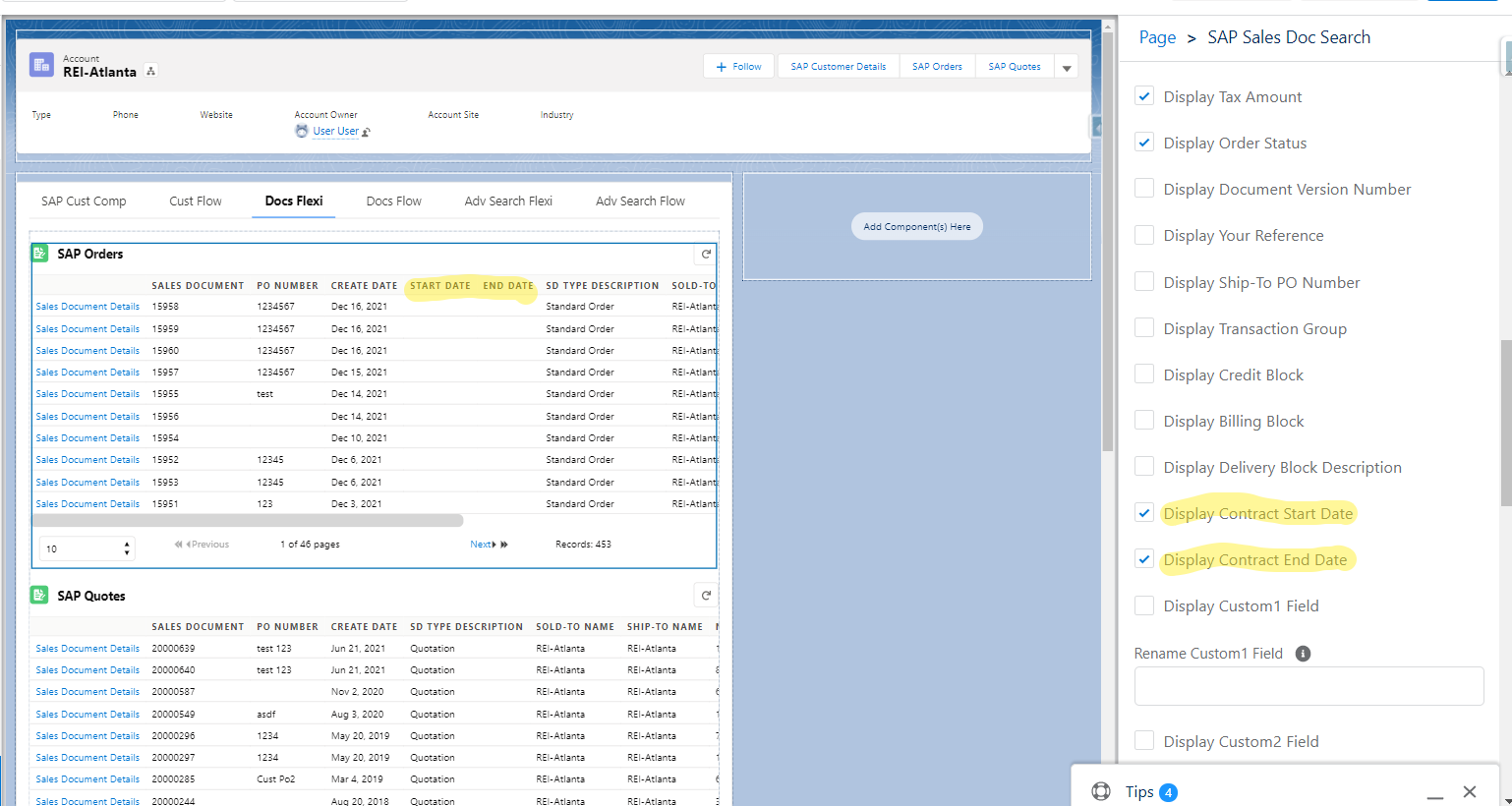Click the account owner avatar icon
This screenshot has height=806, width=1512.
[x=302, y=131]
